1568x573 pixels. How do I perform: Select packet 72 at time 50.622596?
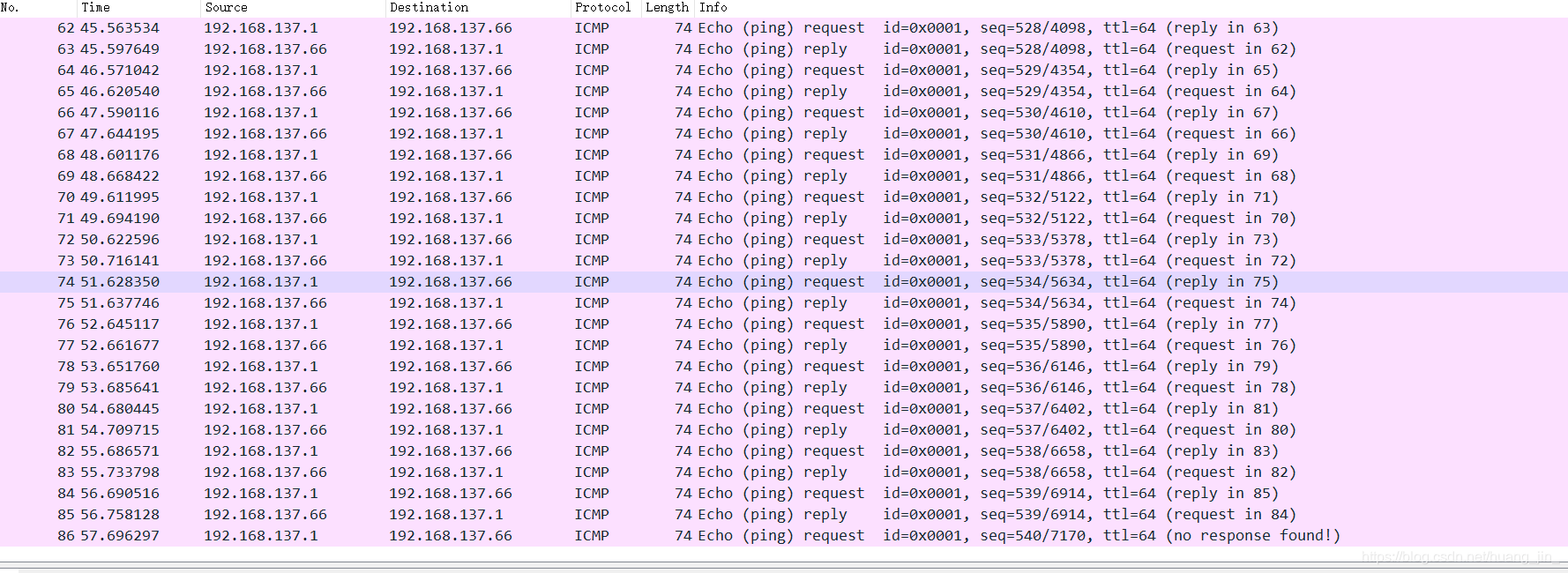[784, 240]
